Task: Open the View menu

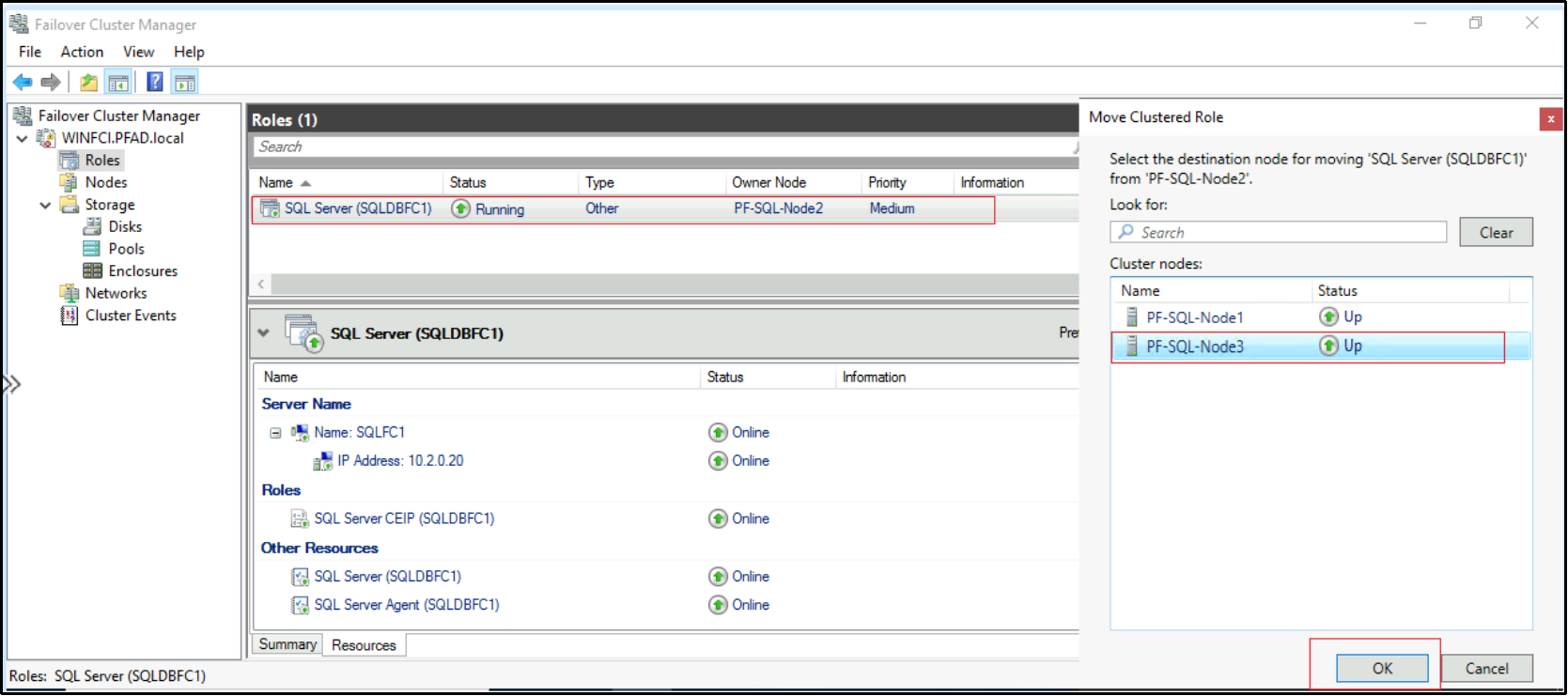Action: click(x=138, y=52)
